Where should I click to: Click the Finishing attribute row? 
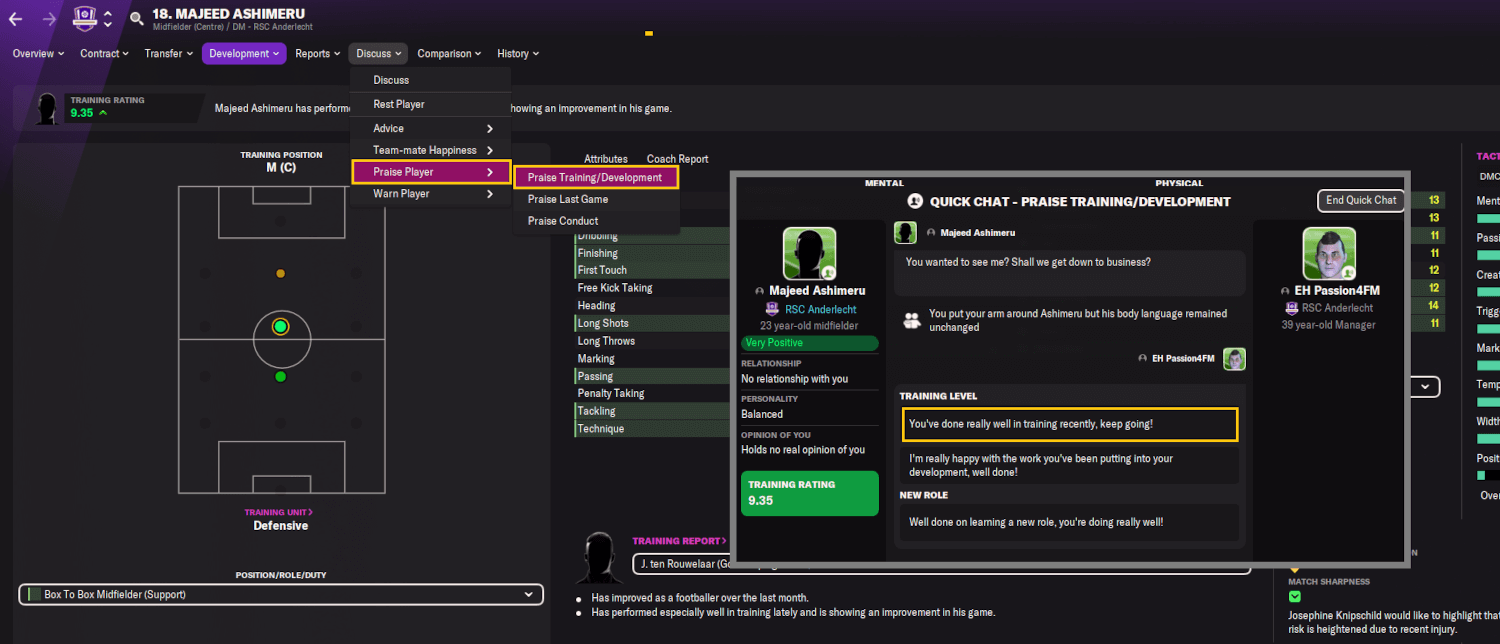653,253
